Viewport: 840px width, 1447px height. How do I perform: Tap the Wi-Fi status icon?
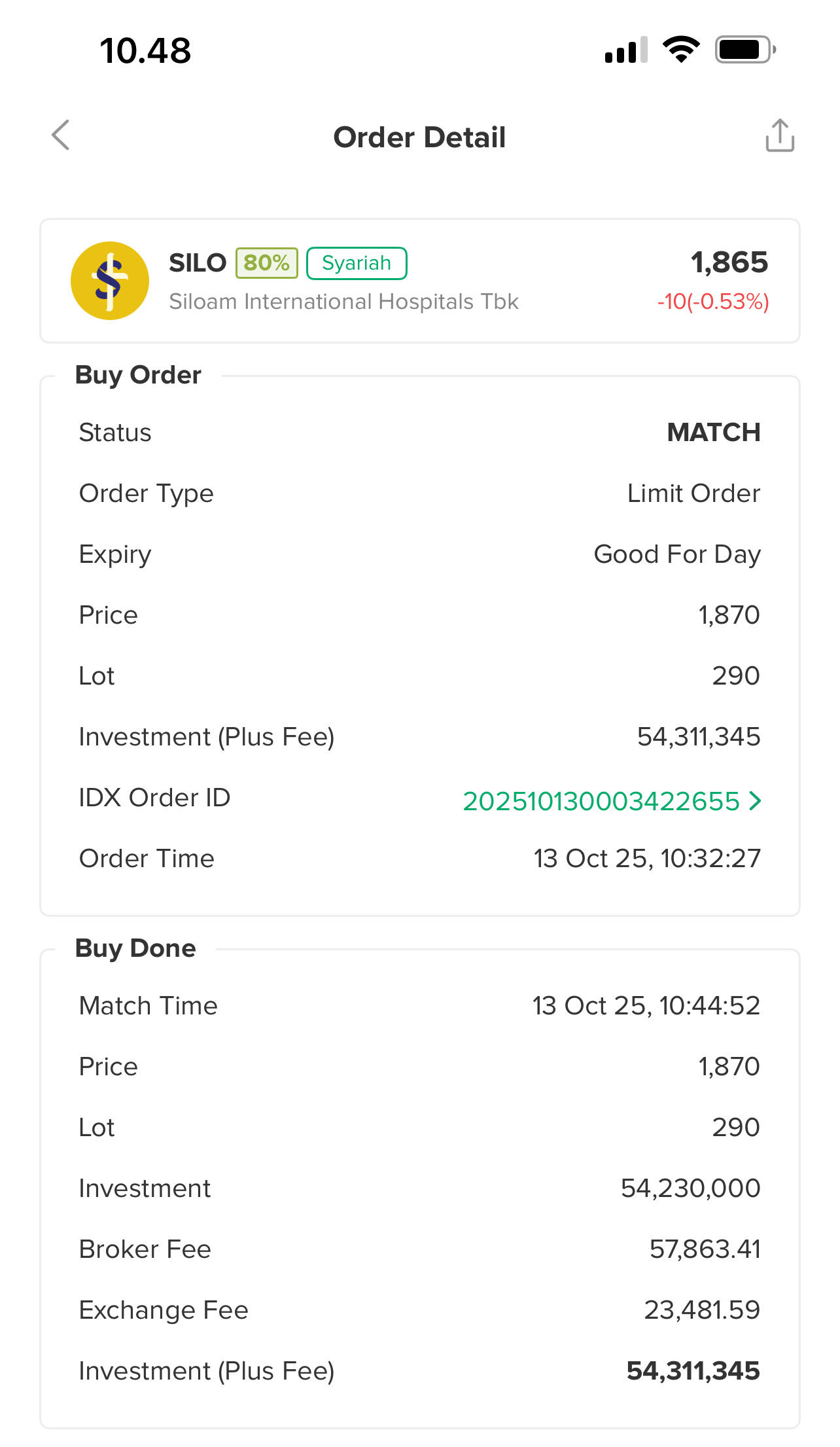(x=681, y=50)
